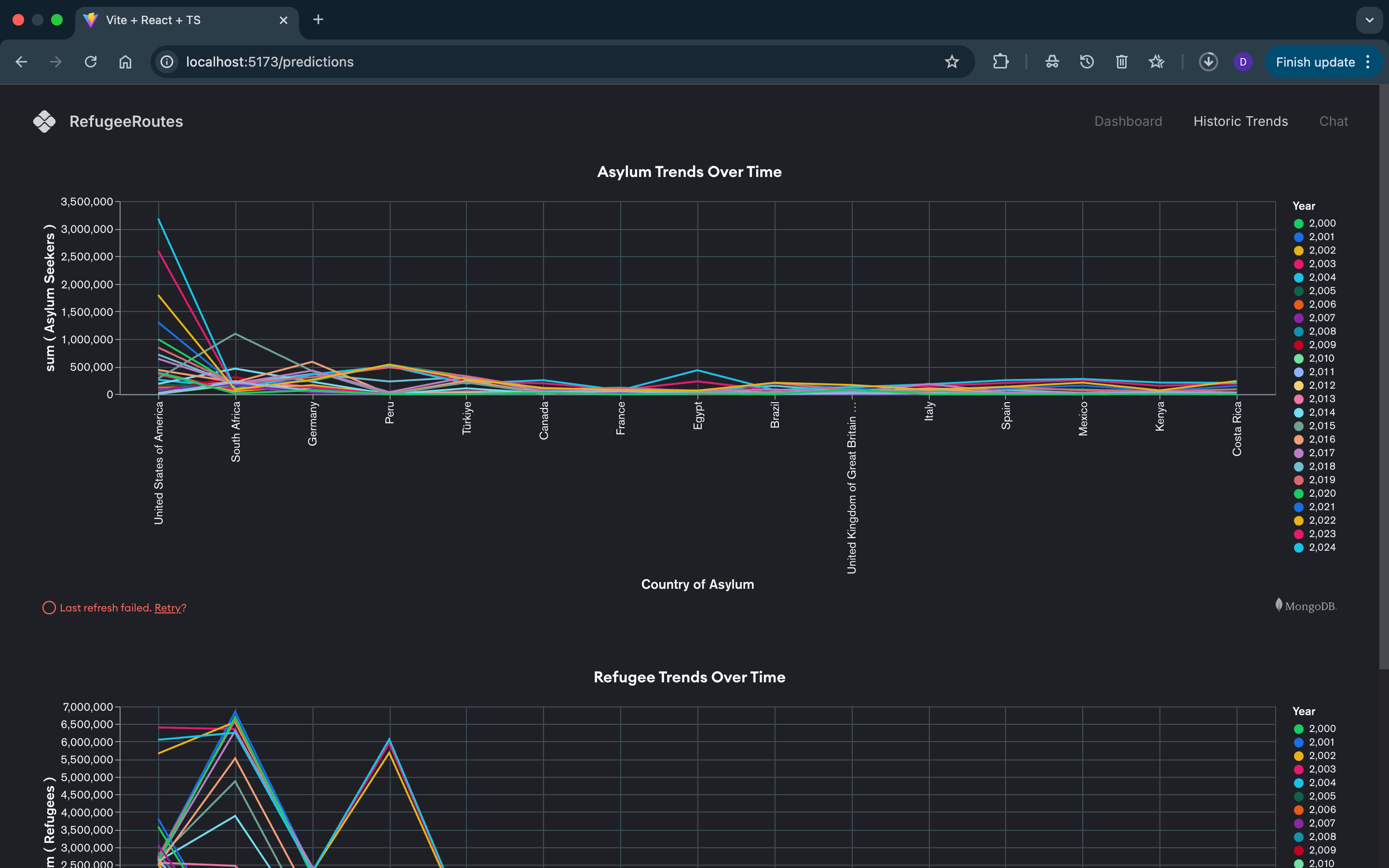The height and width of the screenshot is (868, 1389).
Task: Open the extensions puzzle icon
Action: (1000, 62)
